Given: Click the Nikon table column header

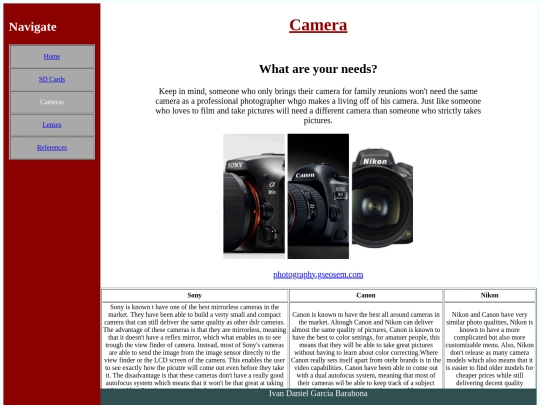Looking at the screenshot, I should [x=489, y=295].
